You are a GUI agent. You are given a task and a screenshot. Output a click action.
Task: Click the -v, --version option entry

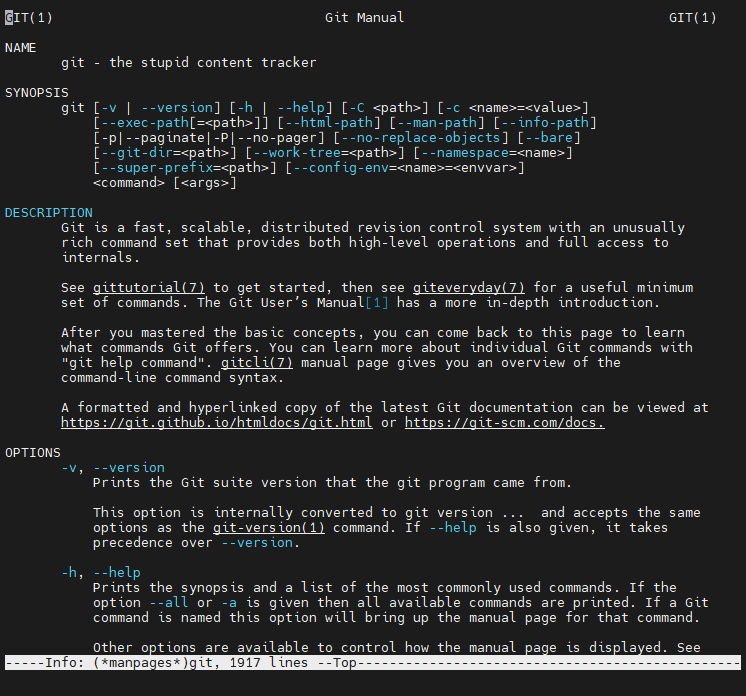tap(113, 468)
